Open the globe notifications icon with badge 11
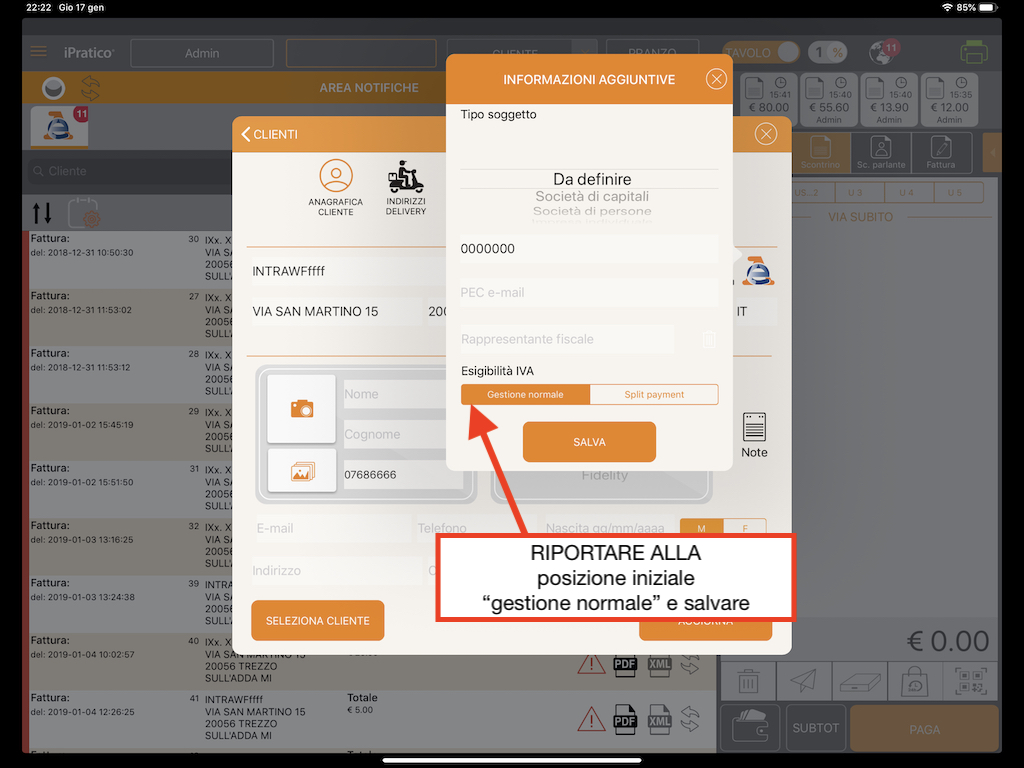 pyautogui.click(x=883, y=52)
